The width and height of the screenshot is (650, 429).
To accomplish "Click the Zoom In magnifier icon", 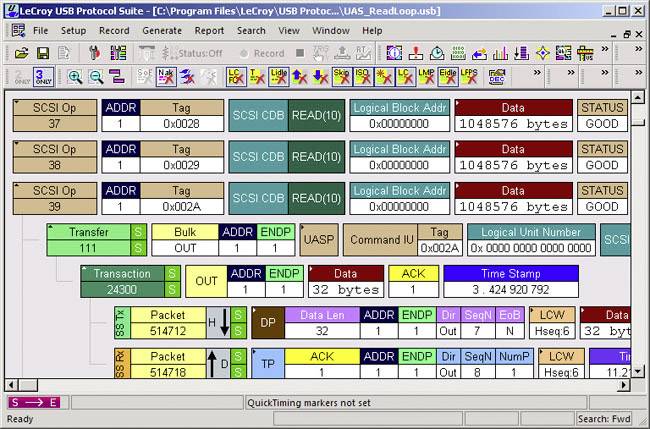I will click(76, 77).
